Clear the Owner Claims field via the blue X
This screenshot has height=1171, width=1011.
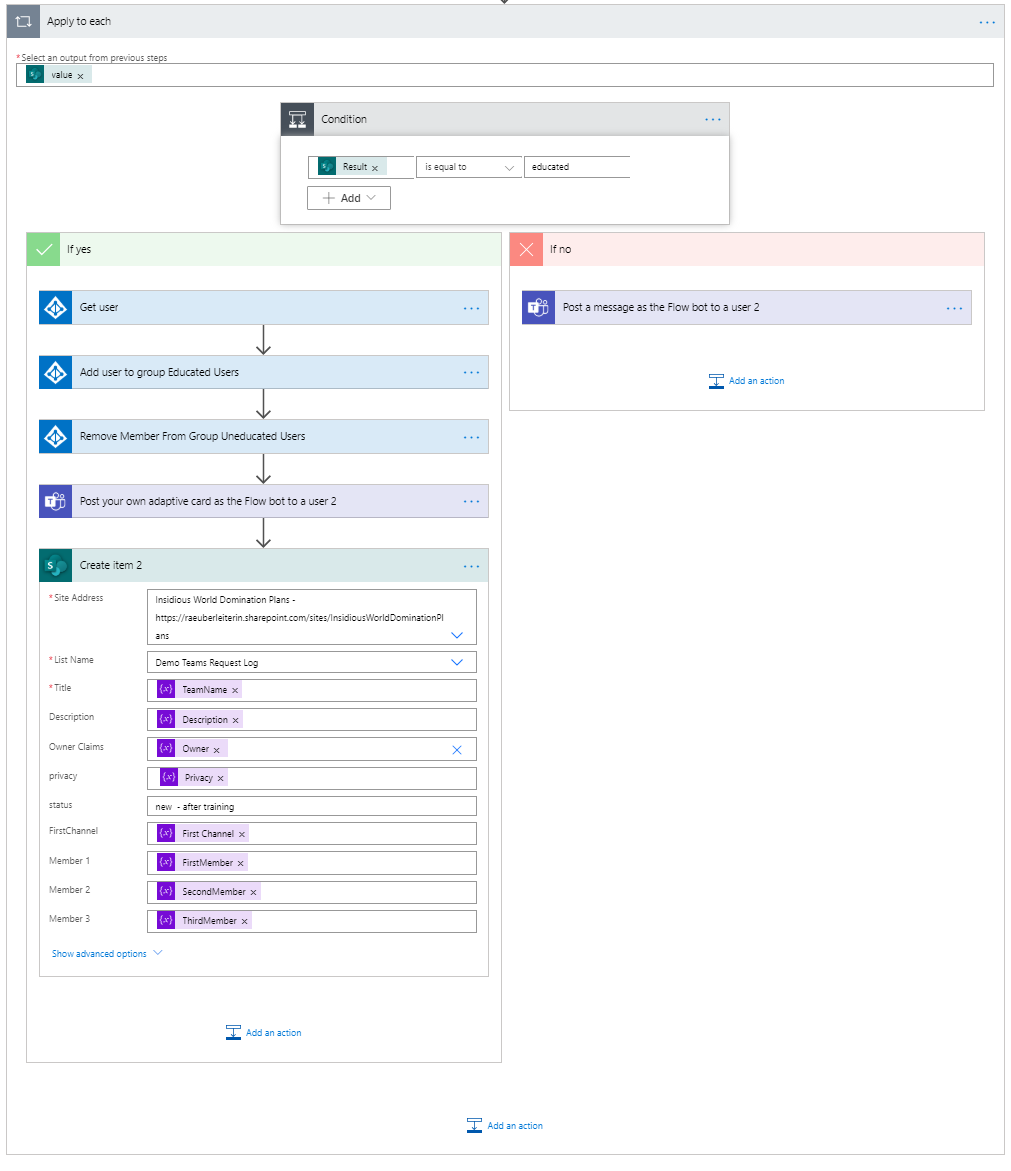pos(457,748)
